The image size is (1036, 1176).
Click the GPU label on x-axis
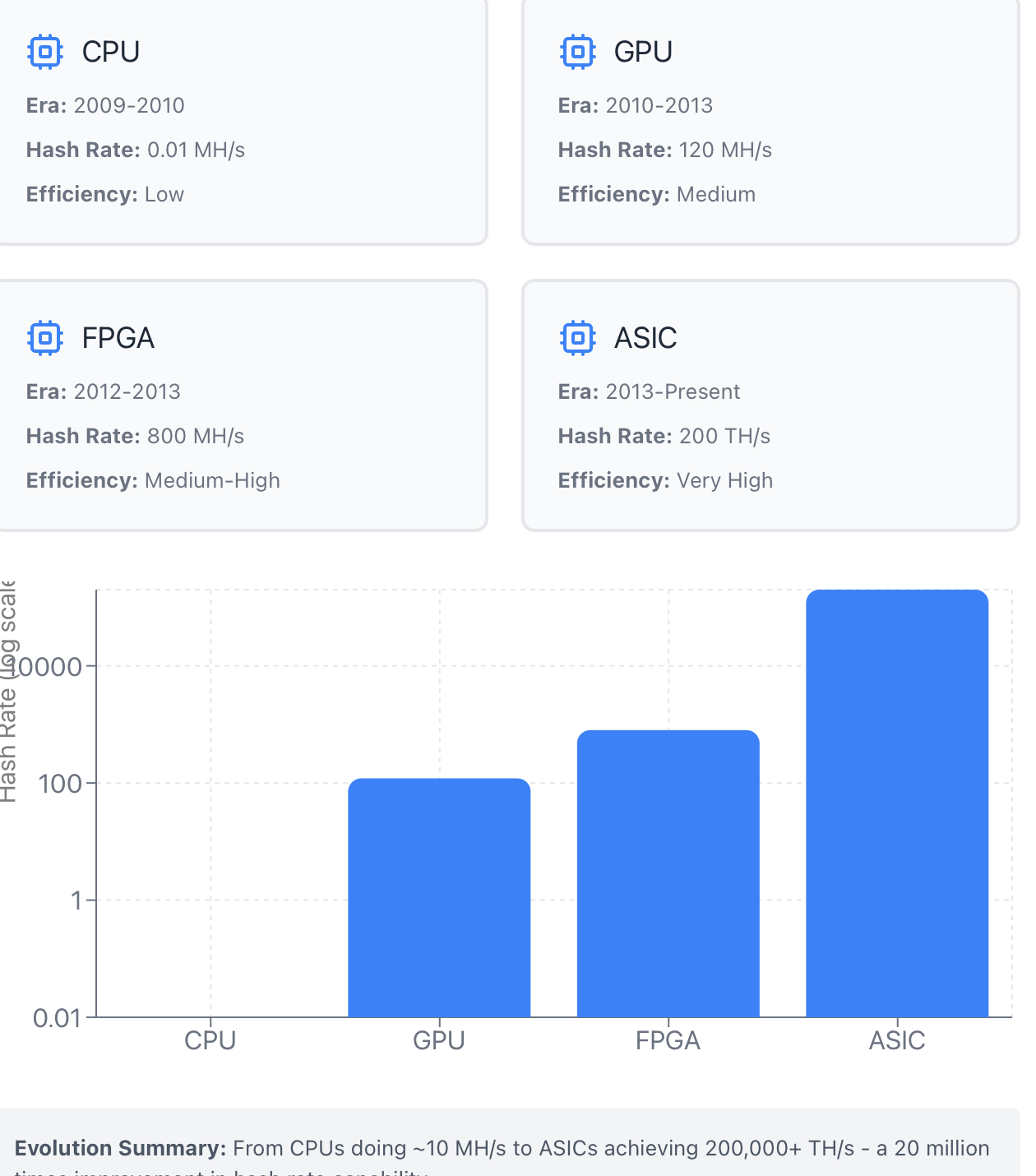(x=439, y=1041)
